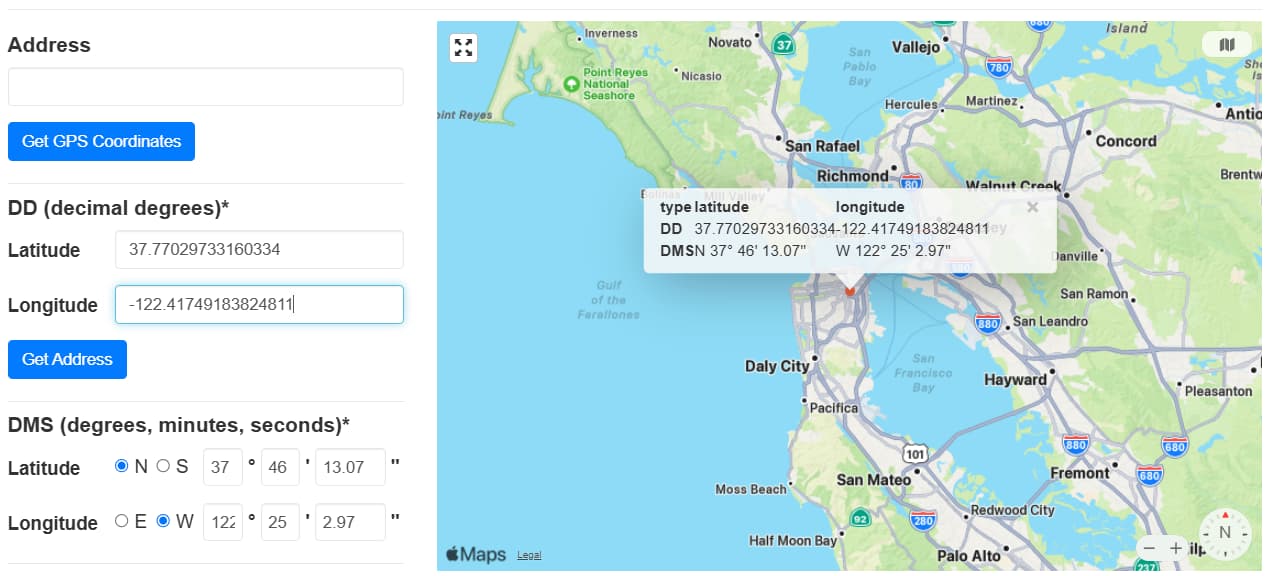
Task: Click the DMS latitude seconds field
Action: click(x=350, y=467)
